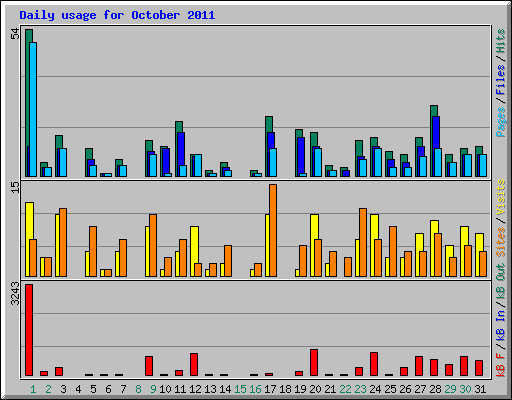Click day '22' label on the x-axis
This screenshot has height=400, width=512.
(x=345, y=389)
